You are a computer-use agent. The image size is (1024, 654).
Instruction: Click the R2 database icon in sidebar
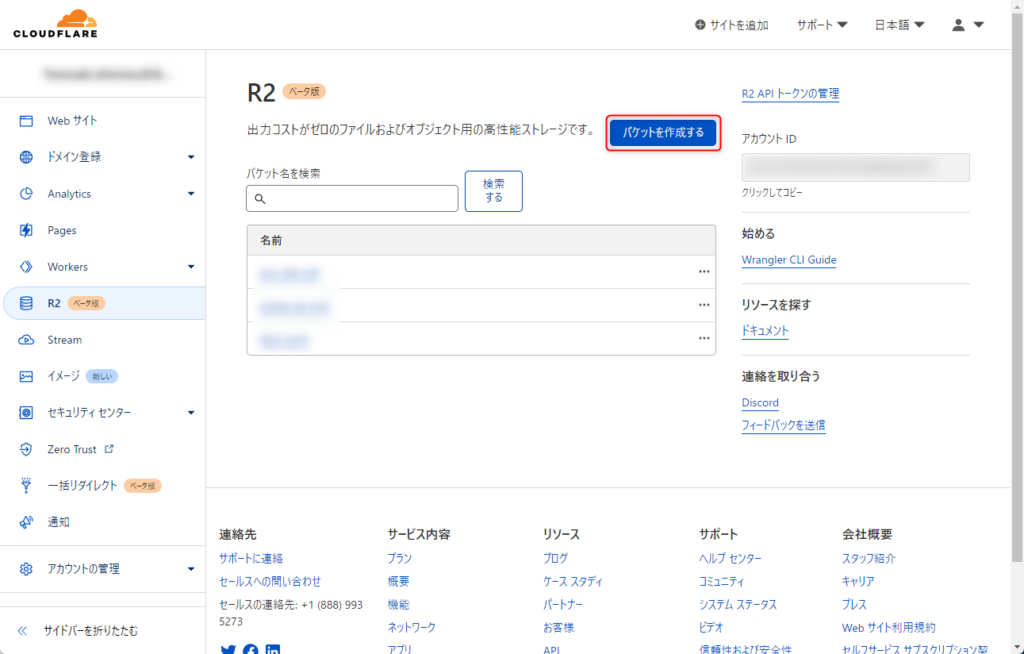[26, 303]
